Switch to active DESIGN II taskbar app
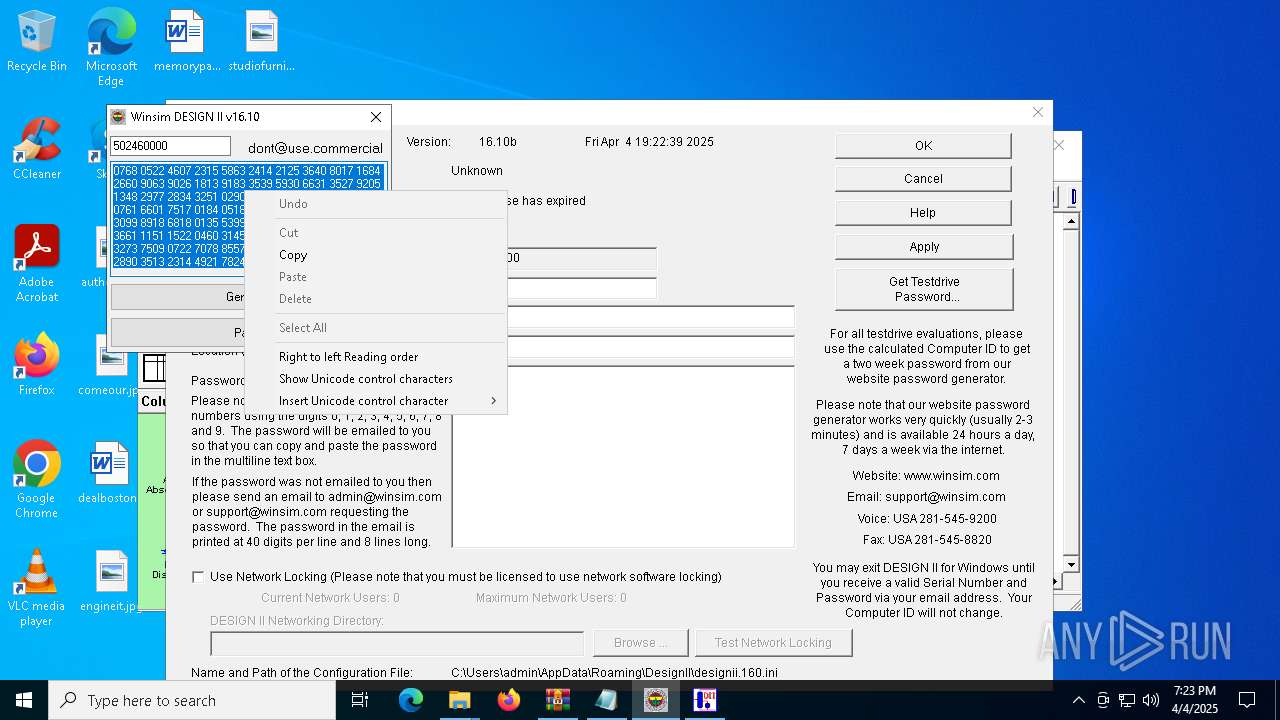The width and height of the screenshot is (1280, 720). [656, 700]
